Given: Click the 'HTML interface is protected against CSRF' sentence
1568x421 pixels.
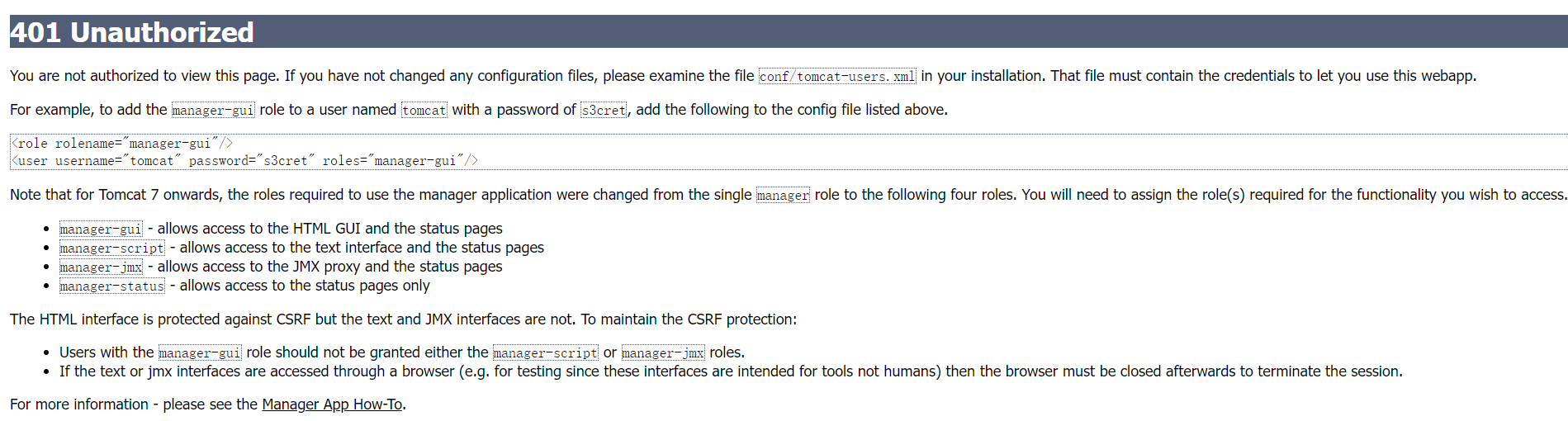Looking at the screenshot, I should [x=403, y=319].
